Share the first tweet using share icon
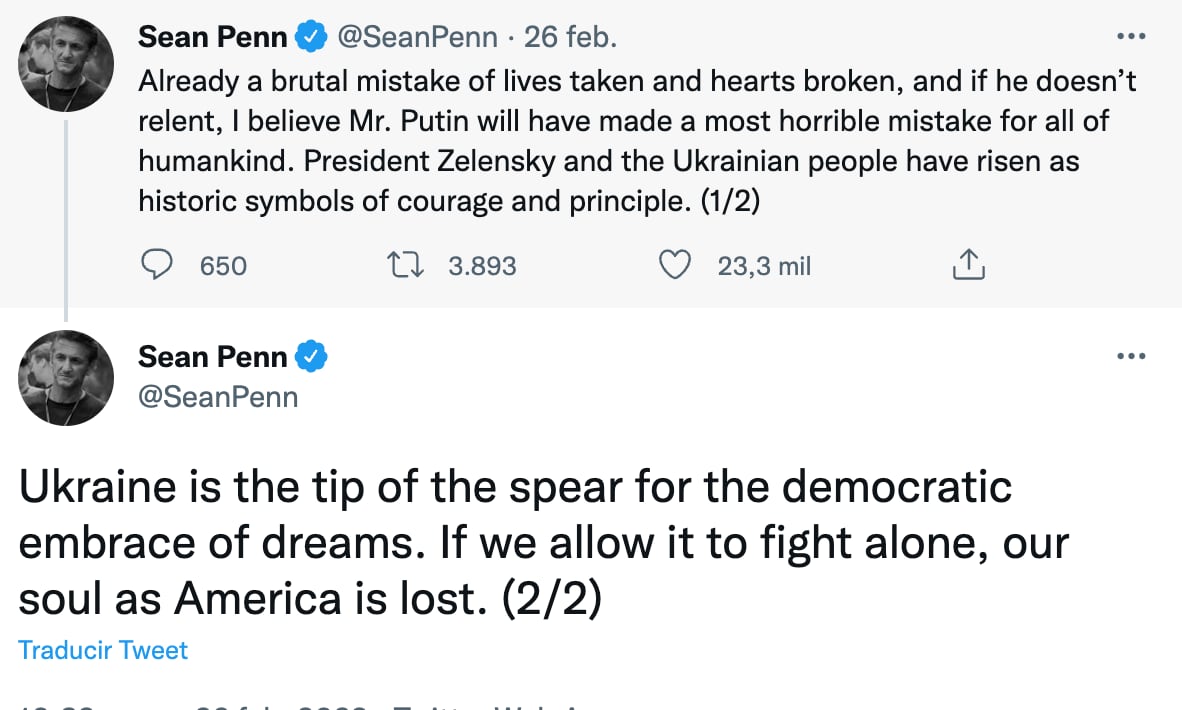The width and height of the screenshot is (1182, 710). [968, 265]
